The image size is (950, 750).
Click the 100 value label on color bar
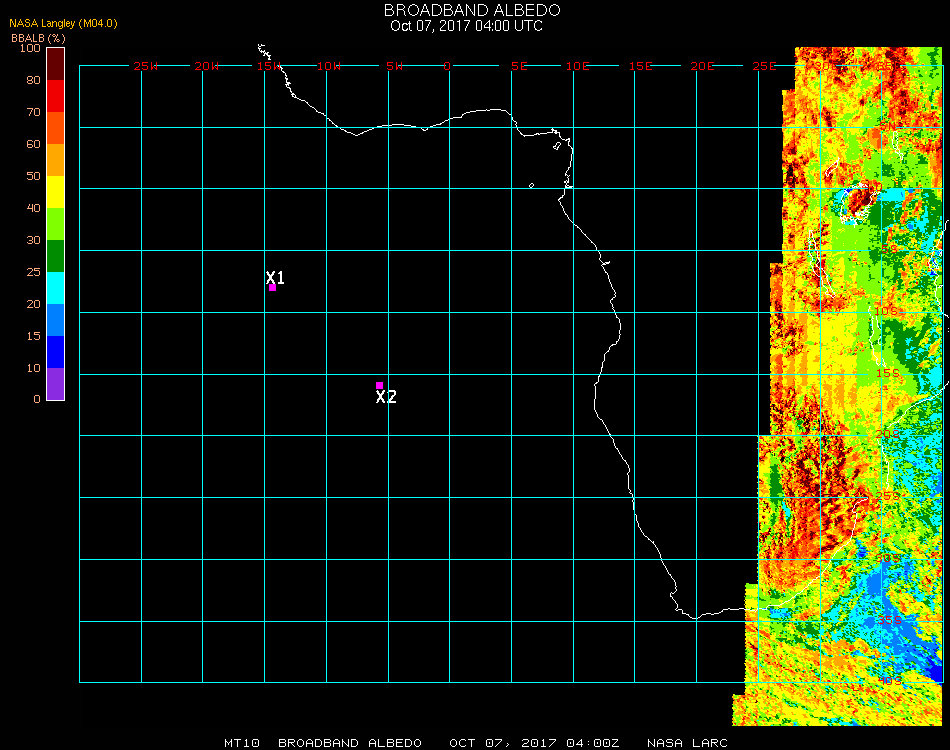click(x=30, y=48)
